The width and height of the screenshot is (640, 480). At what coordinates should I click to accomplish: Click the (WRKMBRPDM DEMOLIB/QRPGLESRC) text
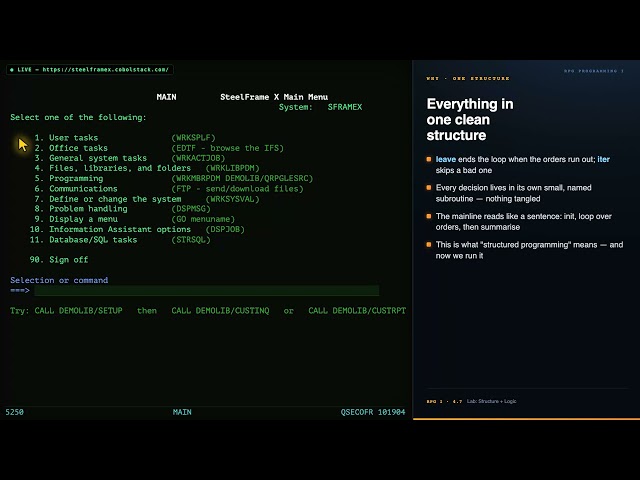pyautogui.click(x=242, y=178)
